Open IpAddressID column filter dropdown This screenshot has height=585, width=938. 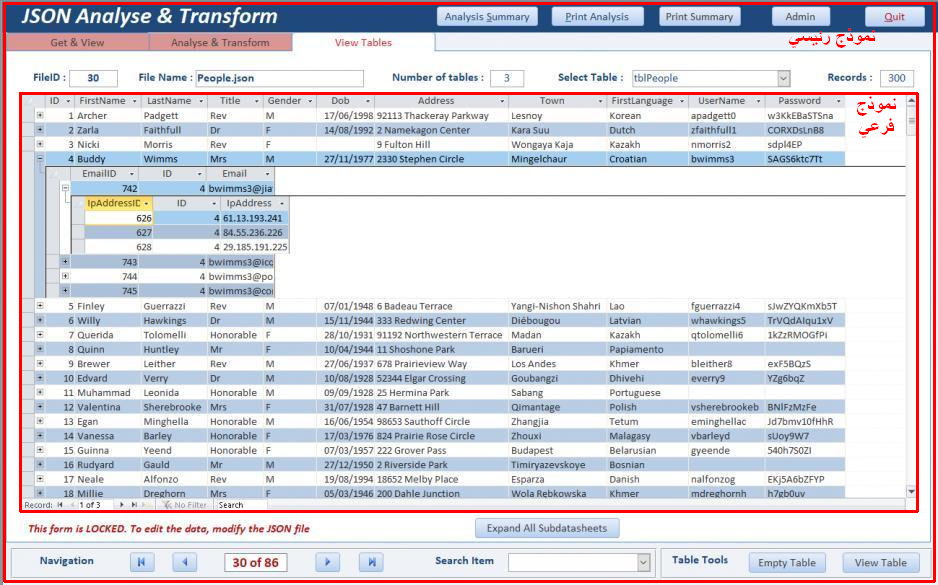tap(147, 203)
